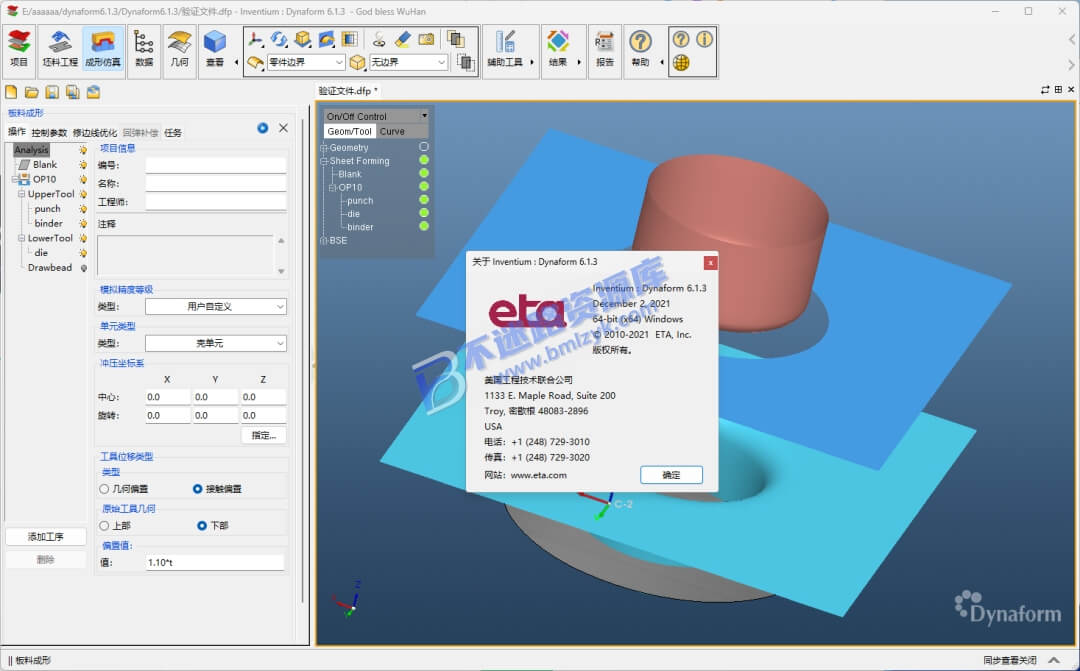This screenshot has width=1080, height=671.
Task: Select the 成形仿真 forming simulation module
Action: click(x=103, y=50)
